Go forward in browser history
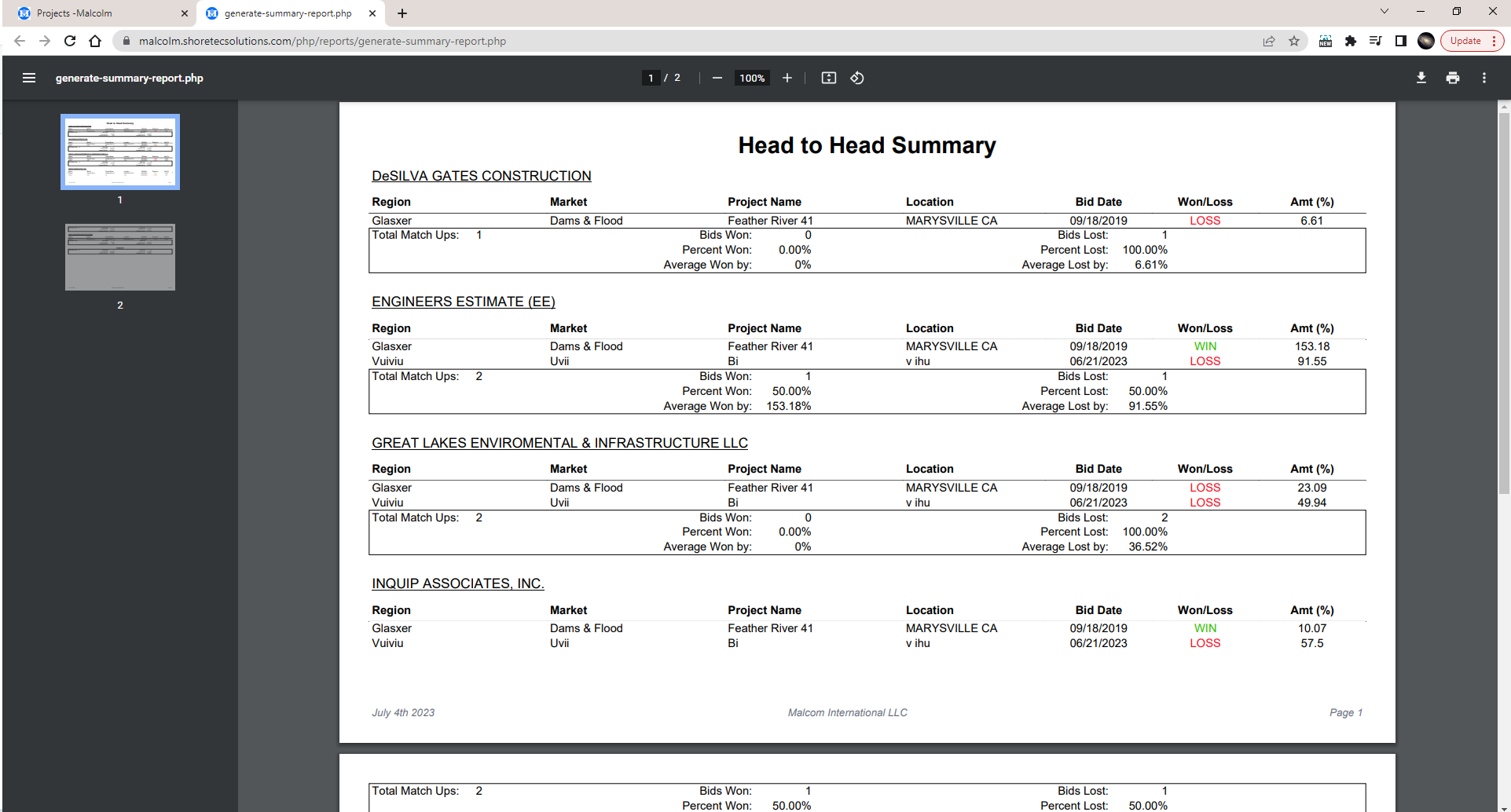Screen dimensions: 1511x812 pyautogui.click(x=45, y=41)
